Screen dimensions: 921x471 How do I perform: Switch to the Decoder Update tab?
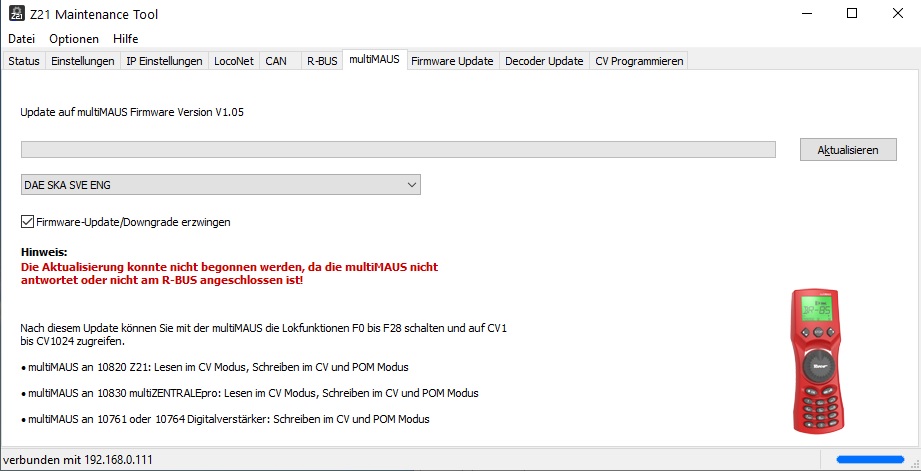[x=544, y=61]
